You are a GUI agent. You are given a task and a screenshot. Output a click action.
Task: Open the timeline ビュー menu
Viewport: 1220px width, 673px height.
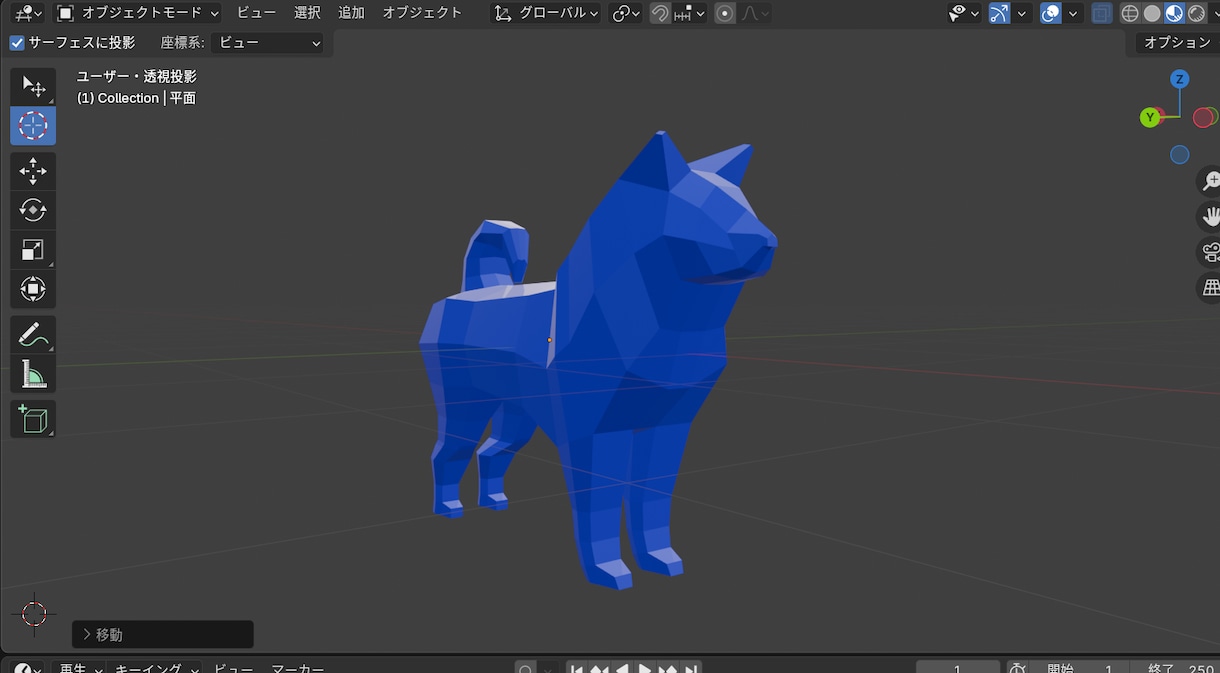(x=233, y=669)
